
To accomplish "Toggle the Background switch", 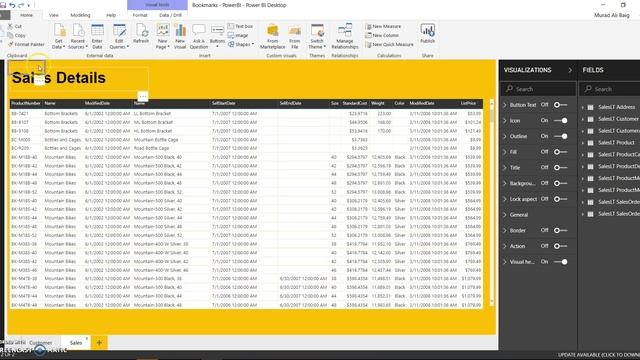I will (560, 183).
